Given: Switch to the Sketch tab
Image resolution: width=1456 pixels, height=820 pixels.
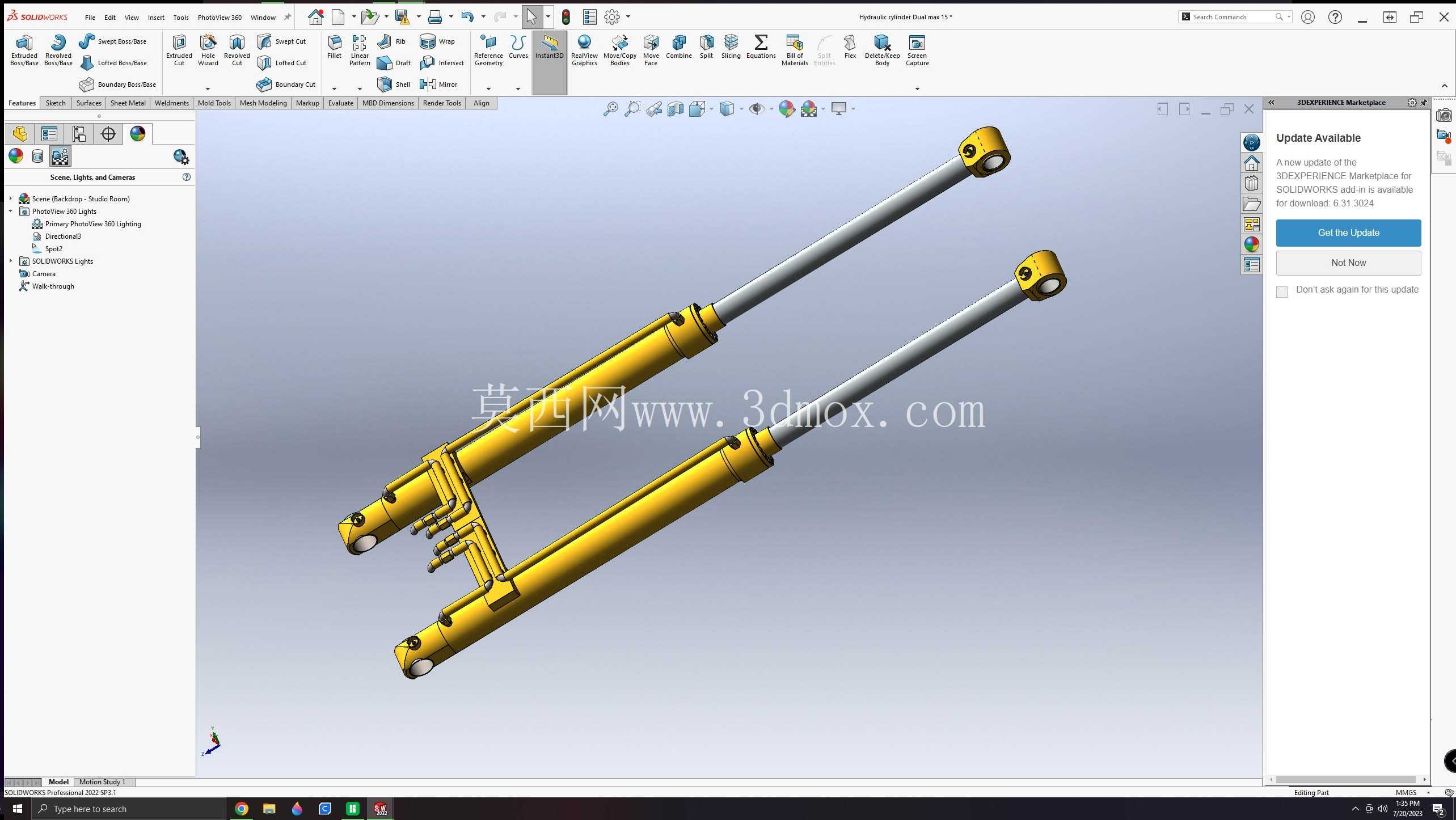Looking at the screenshot, I should 56,103.
